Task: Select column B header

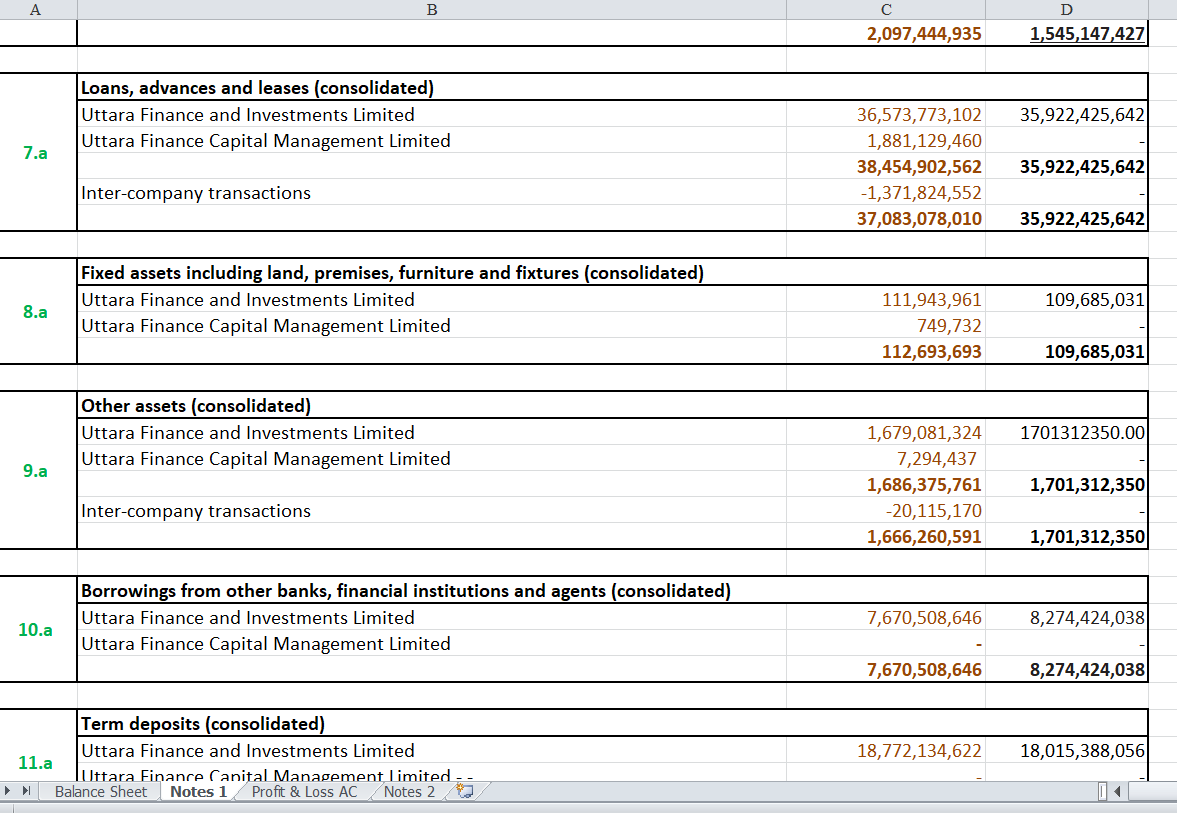Action: [x=432, y=9]
